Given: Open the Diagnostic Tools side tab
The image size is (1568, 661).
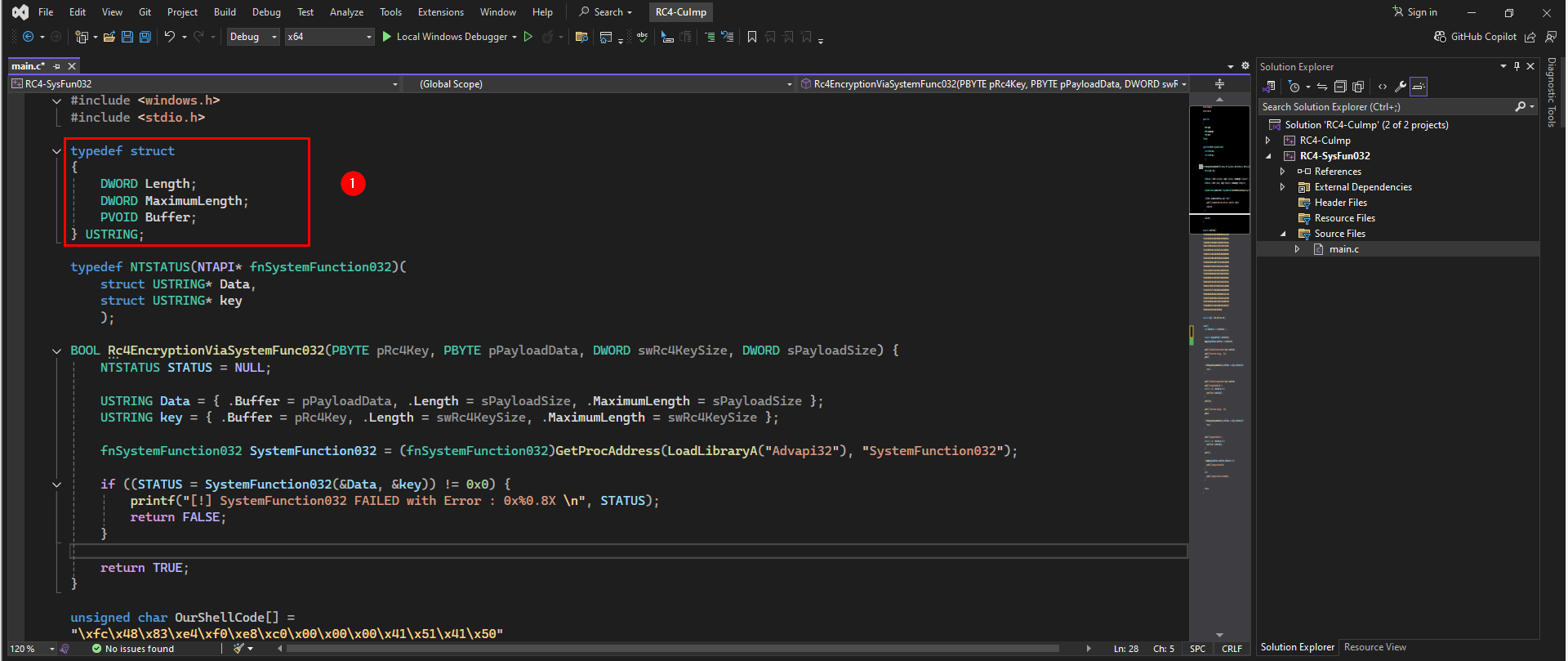Looking at the screenshot, I should 1552,92.
